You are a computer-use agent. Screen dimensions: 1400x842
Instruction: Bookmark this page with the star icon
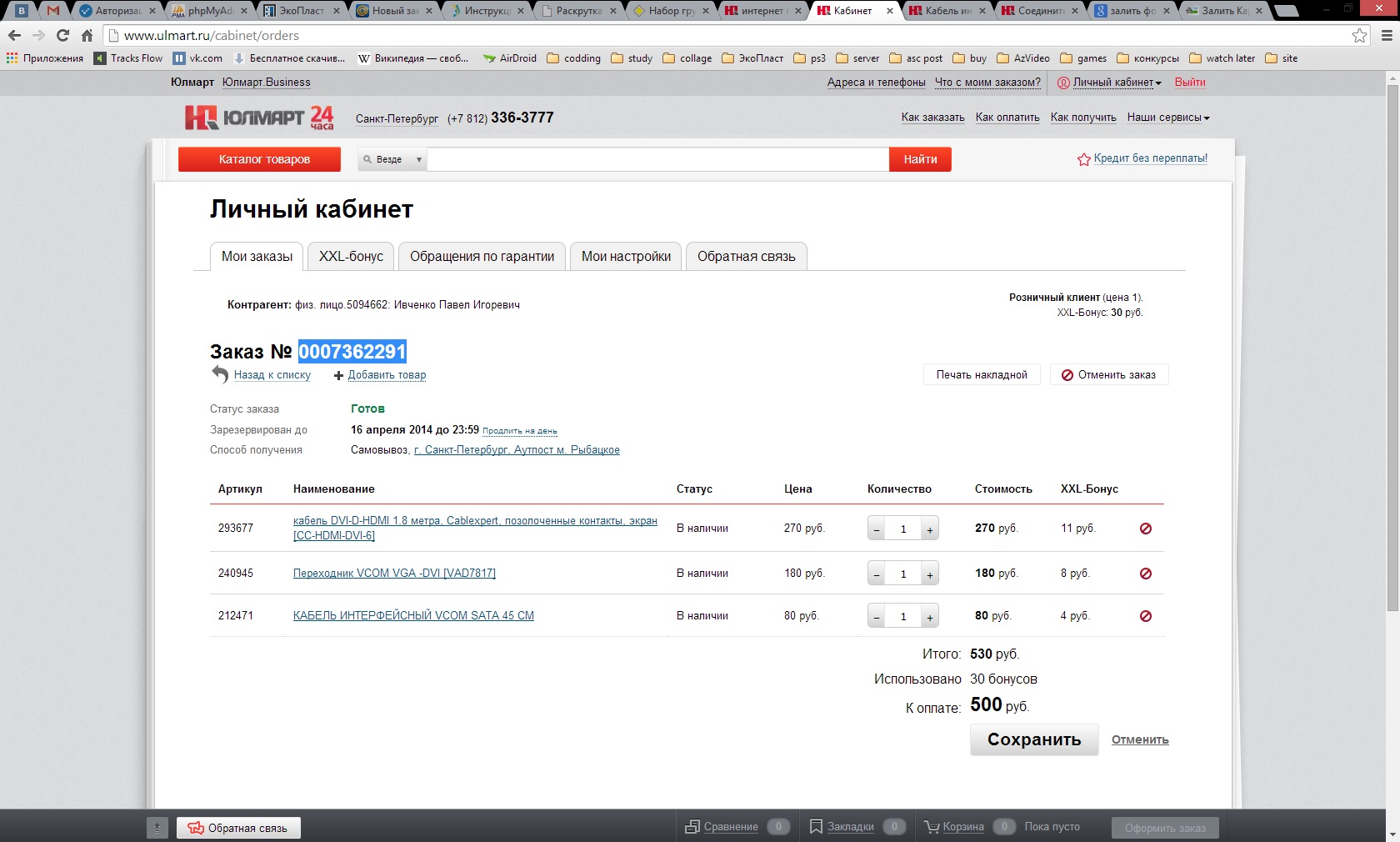1359,35
